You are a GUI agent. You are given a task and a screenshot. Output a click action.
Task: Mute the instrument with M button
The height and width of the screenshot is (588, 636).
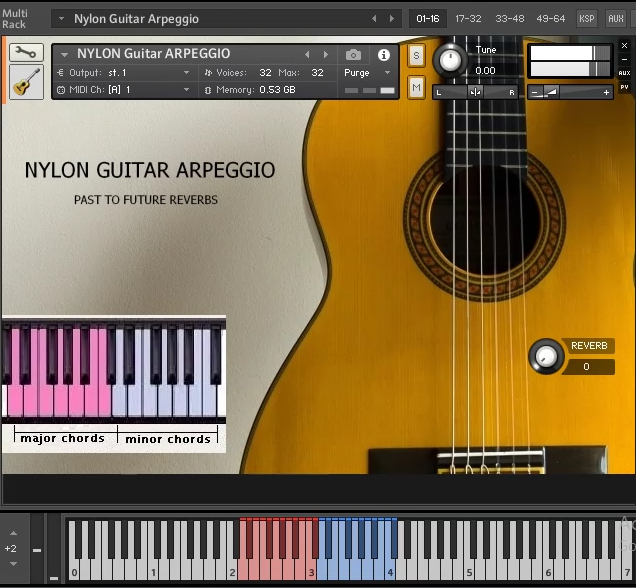click(x=416, y=87)
